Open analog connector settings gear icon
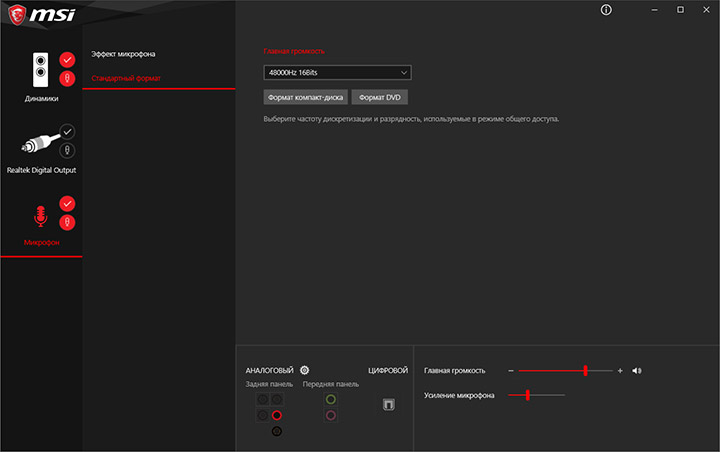Screen dimensions: 720x452 [304, 370]
